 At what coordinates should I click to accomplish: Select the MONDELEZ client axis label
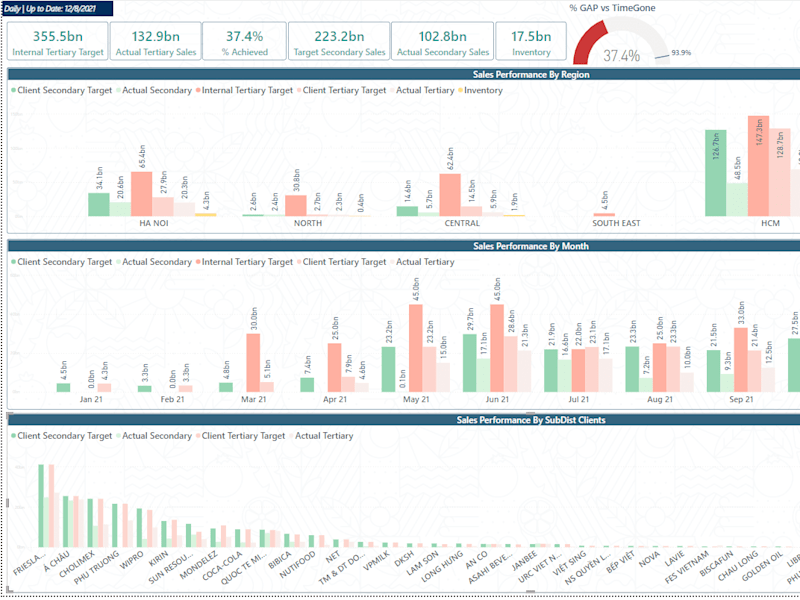pos(199,565)
